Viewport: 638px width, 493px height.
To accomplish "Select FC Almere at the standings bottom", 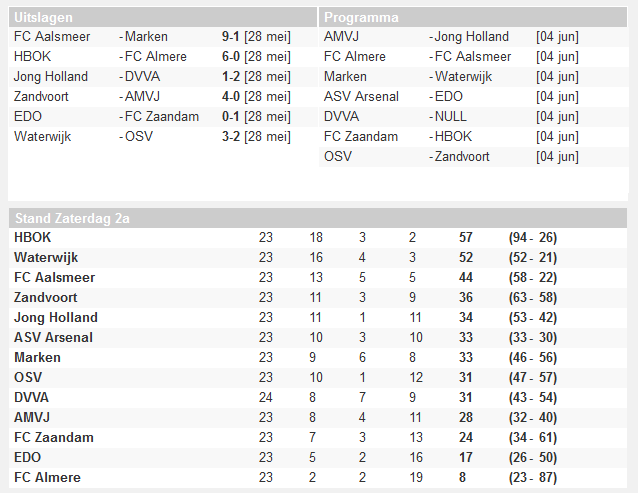I will [46, 477].
